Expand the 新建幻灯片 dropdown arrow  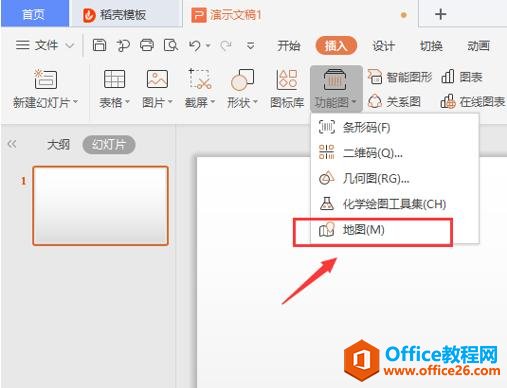(75, 101)
